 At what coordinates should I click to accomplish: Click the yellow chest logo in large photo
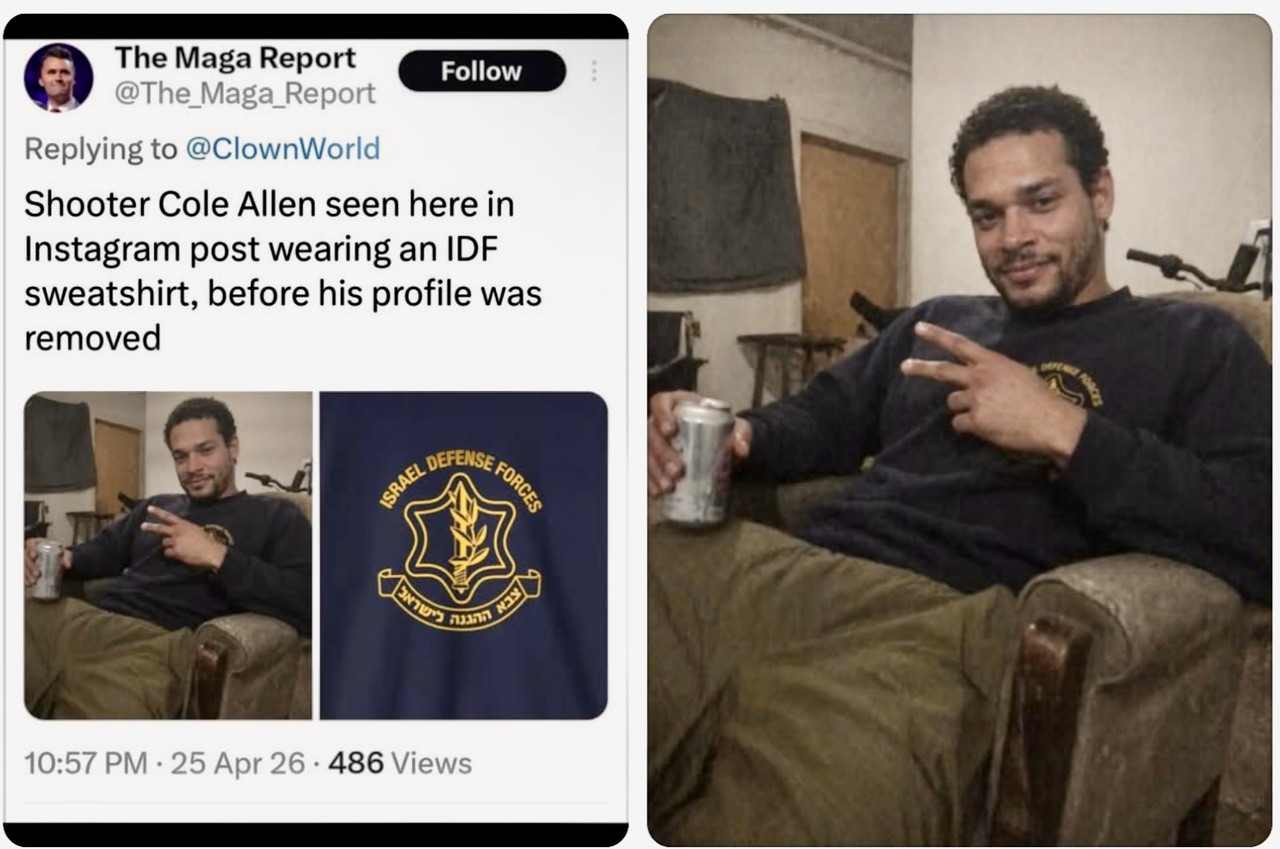pos(1068,384)
